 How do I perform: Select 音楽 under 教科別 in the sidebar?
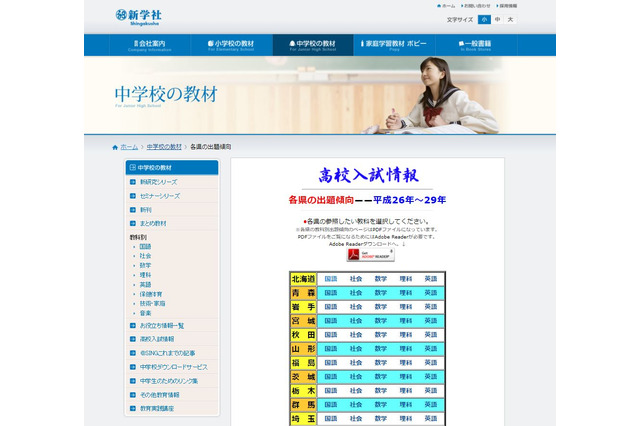pyautogui.click(x=145, y=313)
